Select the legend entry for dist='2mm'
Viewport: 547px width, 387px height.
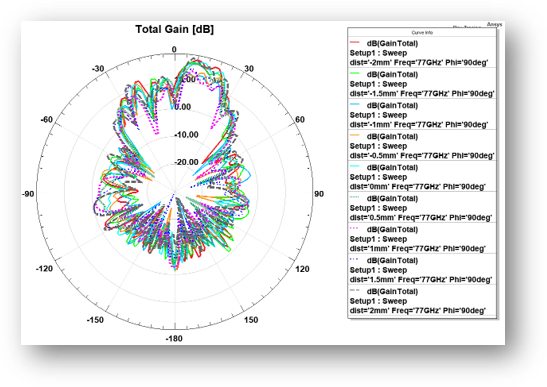coord(422,301)
